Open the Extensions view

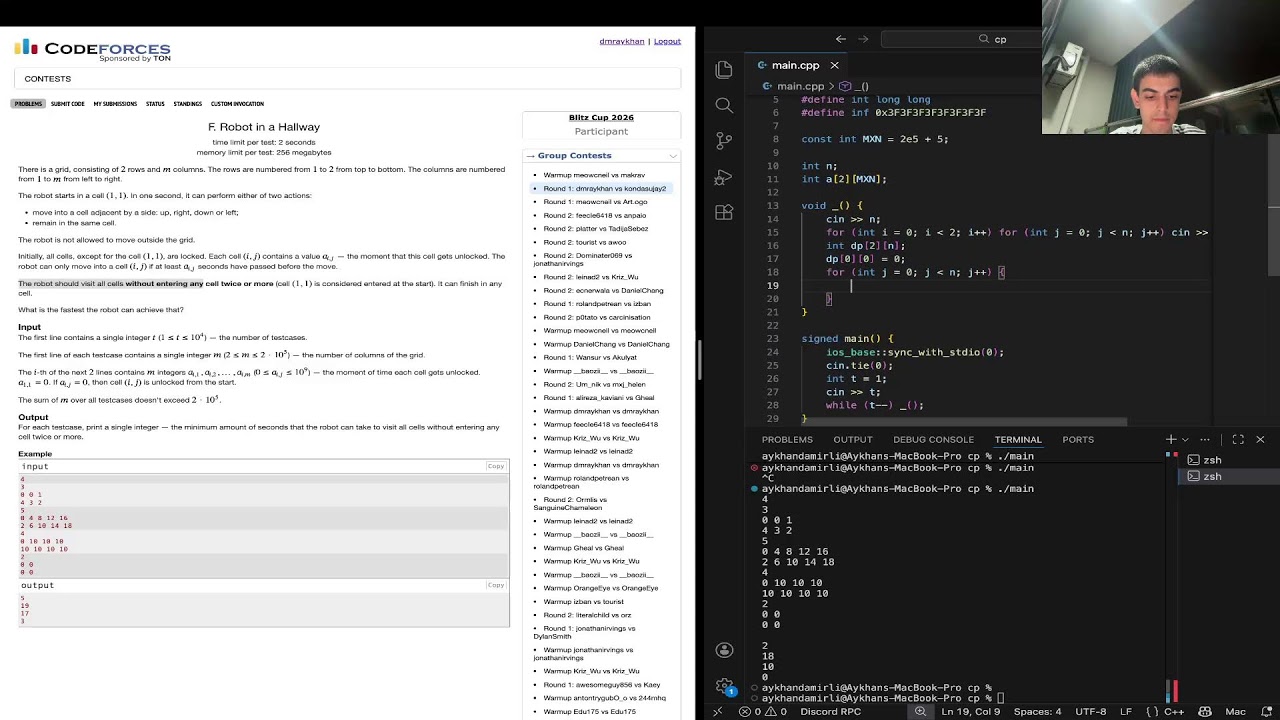click(724, 213)
